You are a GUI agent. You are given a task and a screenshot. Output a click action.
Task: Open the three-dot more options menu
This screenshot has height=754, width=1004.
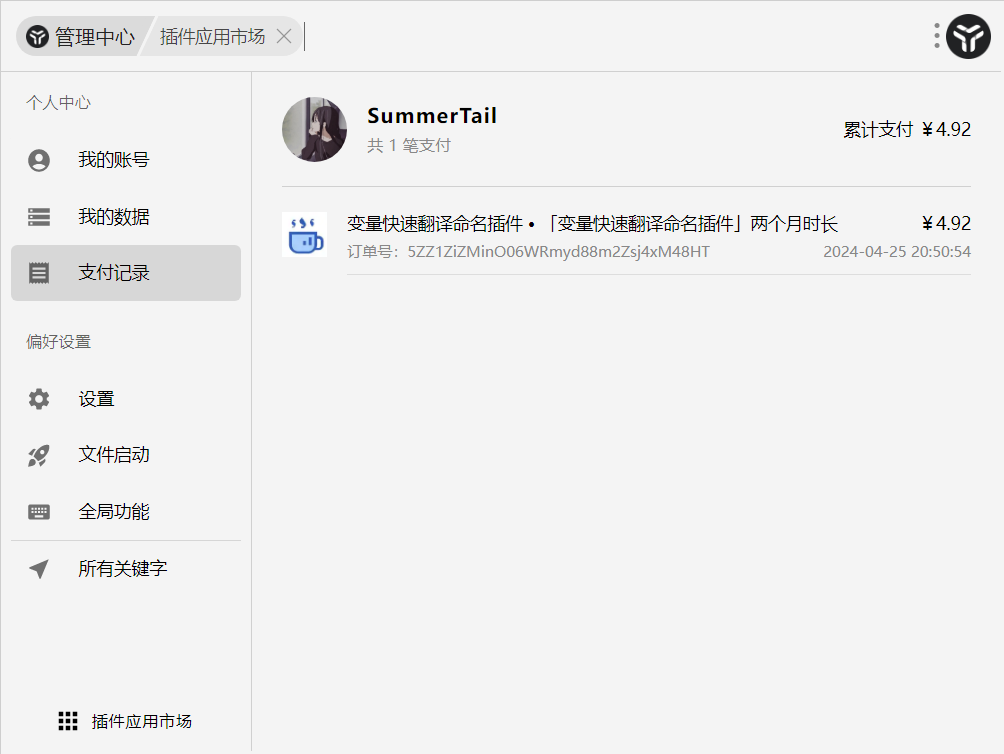coord(936,36)
